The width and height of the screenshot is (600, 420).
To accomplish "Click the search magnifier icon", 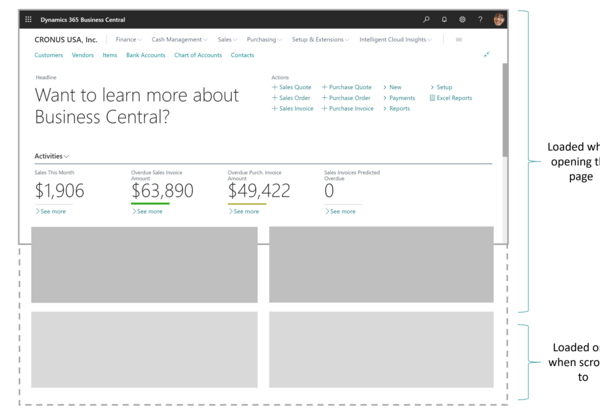I will point(426,19).
